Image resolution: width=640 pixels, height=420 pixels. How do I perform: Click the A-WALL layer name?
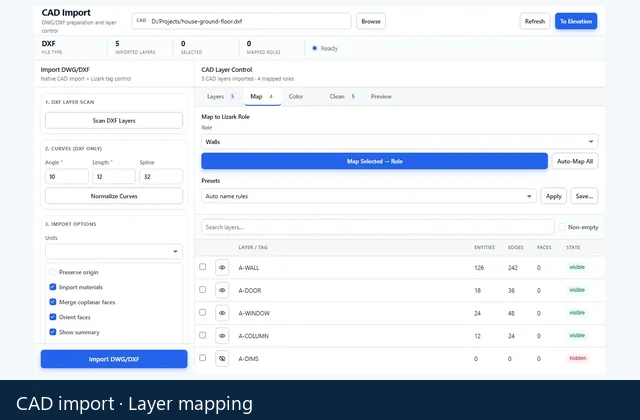point(249,268)
